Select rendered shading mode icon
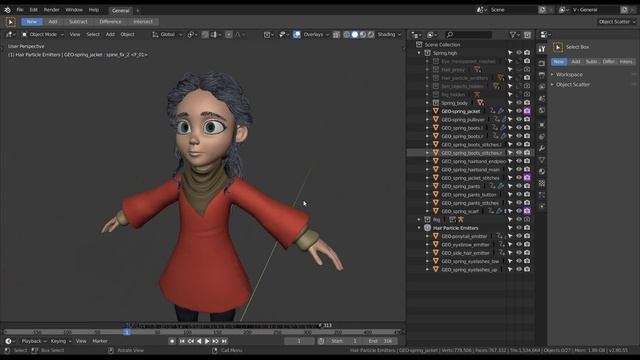Screen dimensions: 640x360 (371, 35)
